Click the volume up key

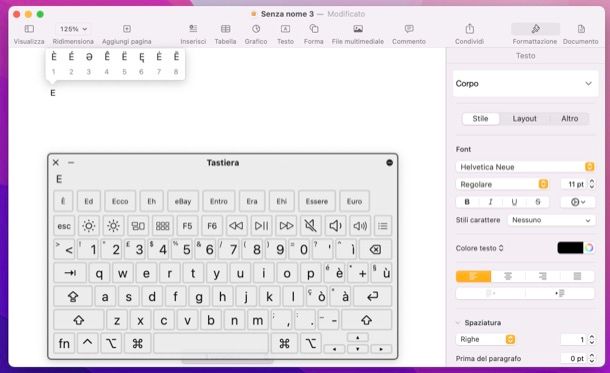point(360,226)
